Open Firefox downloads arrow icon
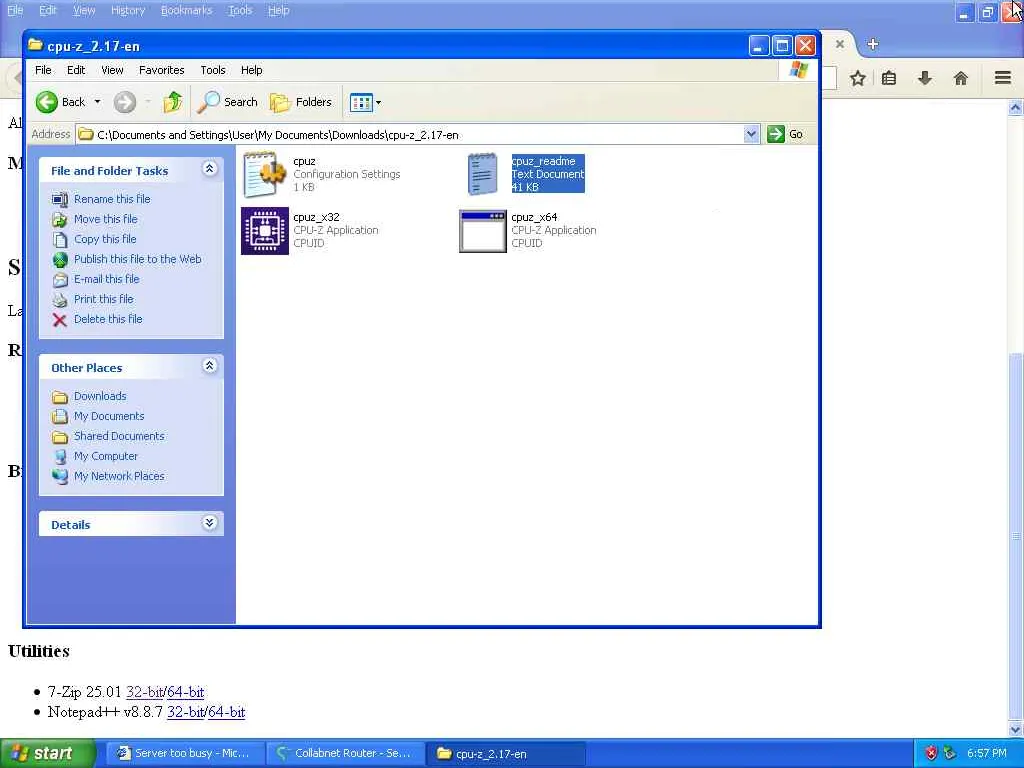1024x768 pixels. coord(925,78)
